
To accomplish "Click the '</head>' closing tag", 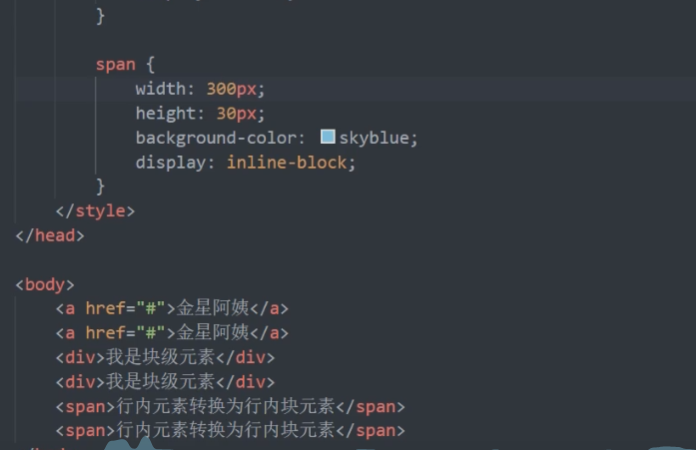I will coord(50,235).
